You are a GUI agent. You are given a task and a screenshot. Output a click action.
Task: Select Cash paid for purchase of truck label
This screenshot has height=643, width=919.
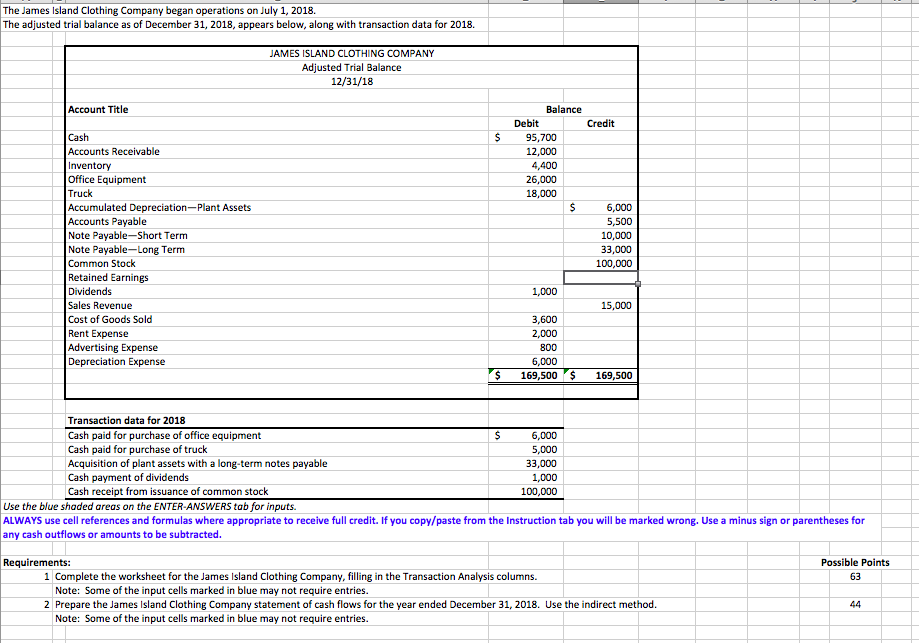[138, 450]
